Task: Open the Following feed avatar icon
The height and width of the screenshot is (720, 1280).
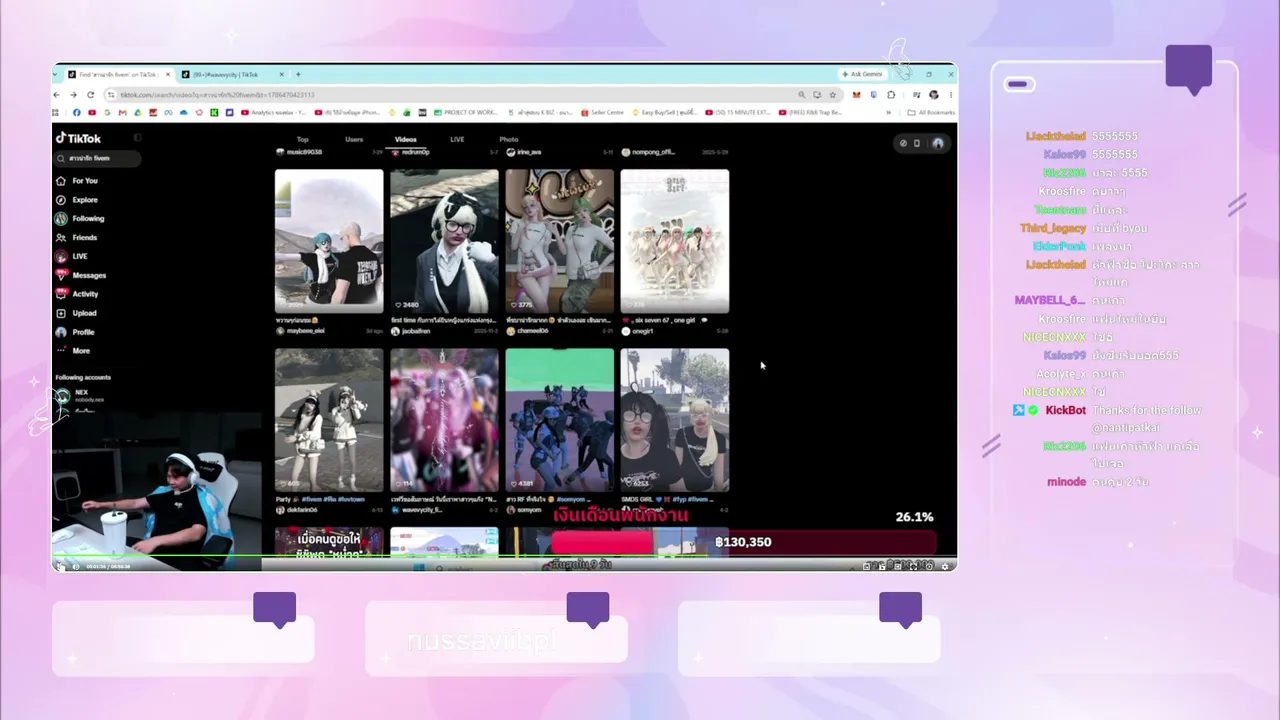Action: coord(61,219)
